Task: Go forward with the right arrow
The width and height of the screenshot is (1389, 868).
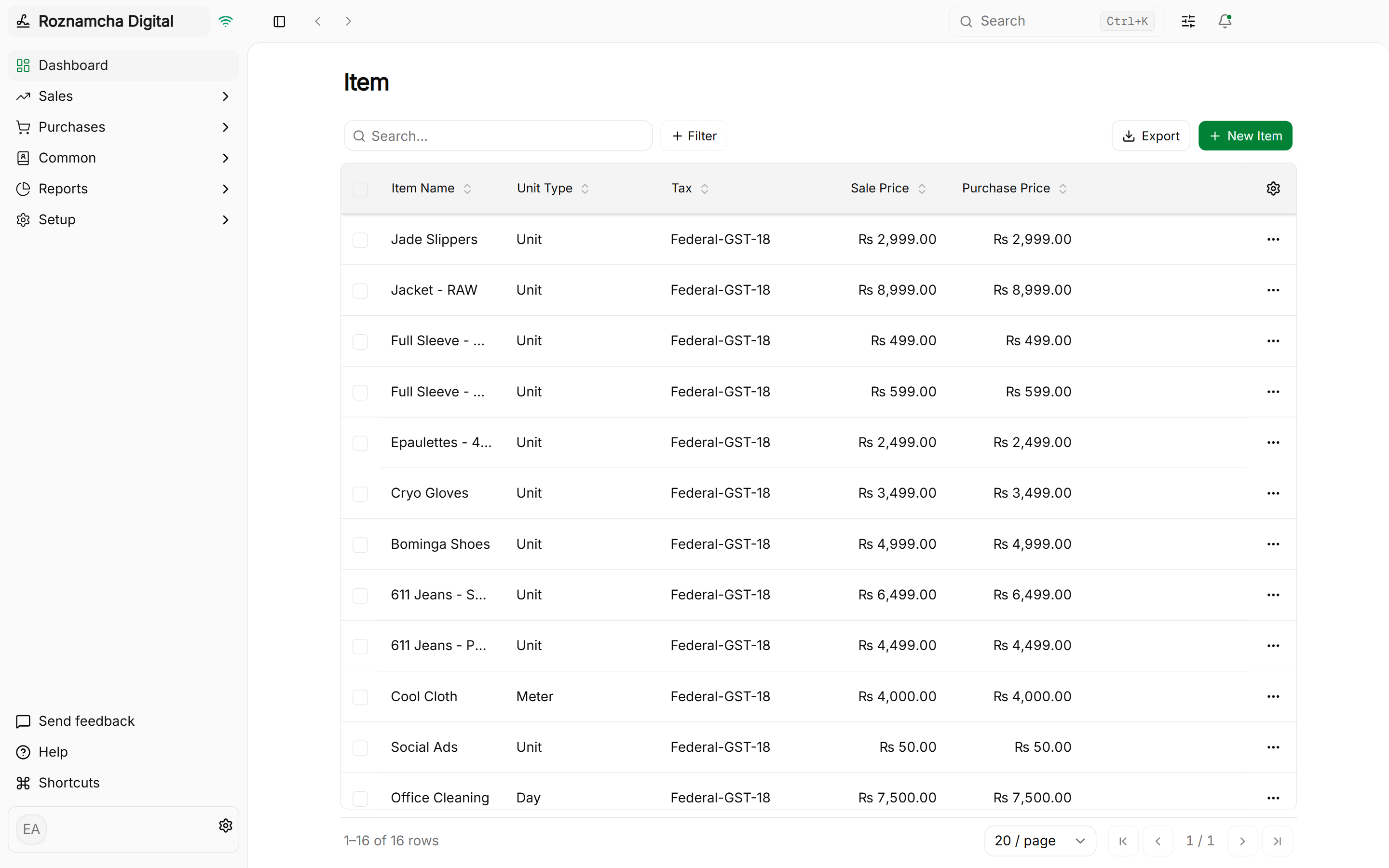Action: coord(348,21)
